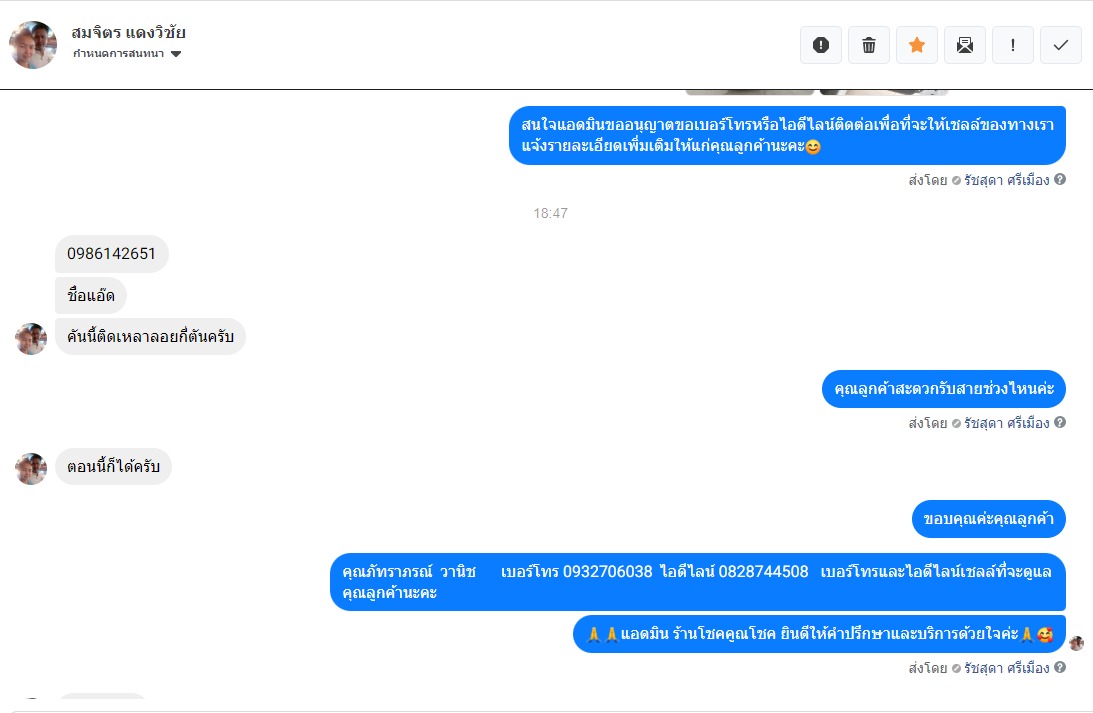
Task: Click small seen-receipt avatar by last message
Action: coord(1076,643)
